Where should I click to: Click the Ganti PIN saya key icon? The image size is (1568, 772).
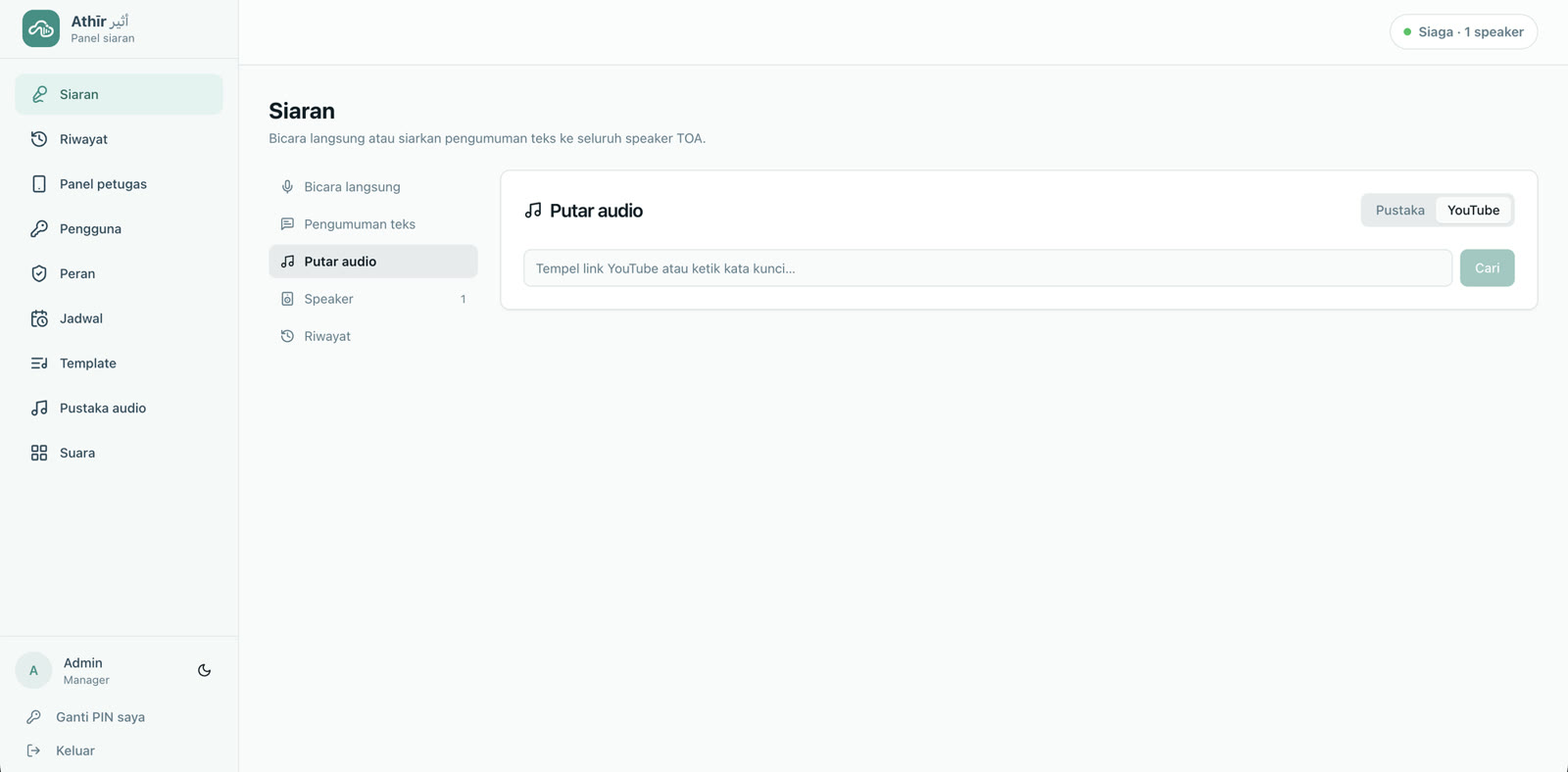[x=33, y=717]
